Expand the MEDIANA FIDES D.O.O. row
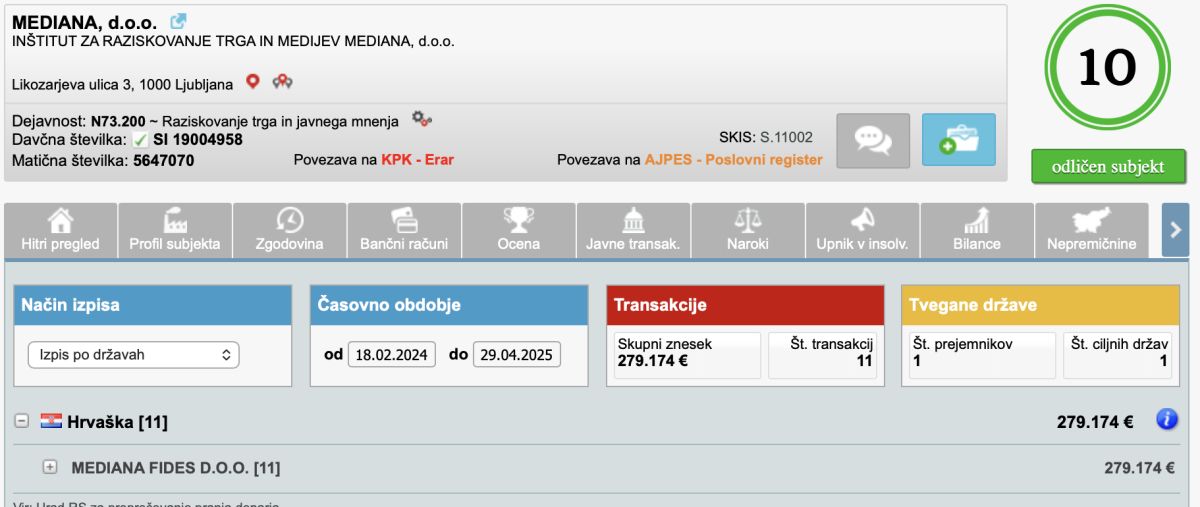This screenshot has height=507, width=1200. pyautogui.click(x=50, y=467)
